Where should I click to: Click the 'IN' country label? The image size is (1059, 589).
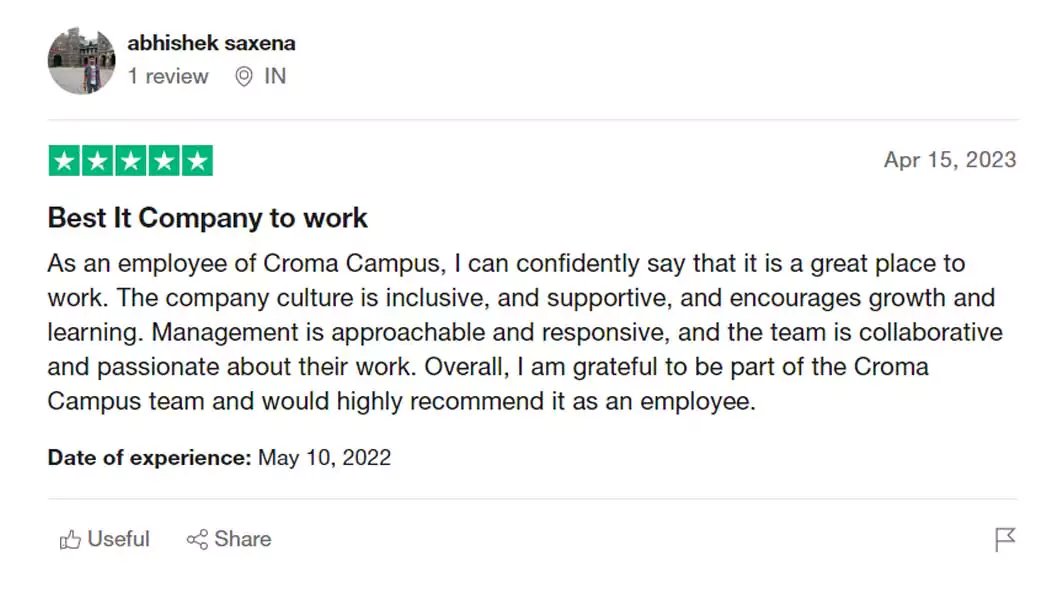[275, 77]
